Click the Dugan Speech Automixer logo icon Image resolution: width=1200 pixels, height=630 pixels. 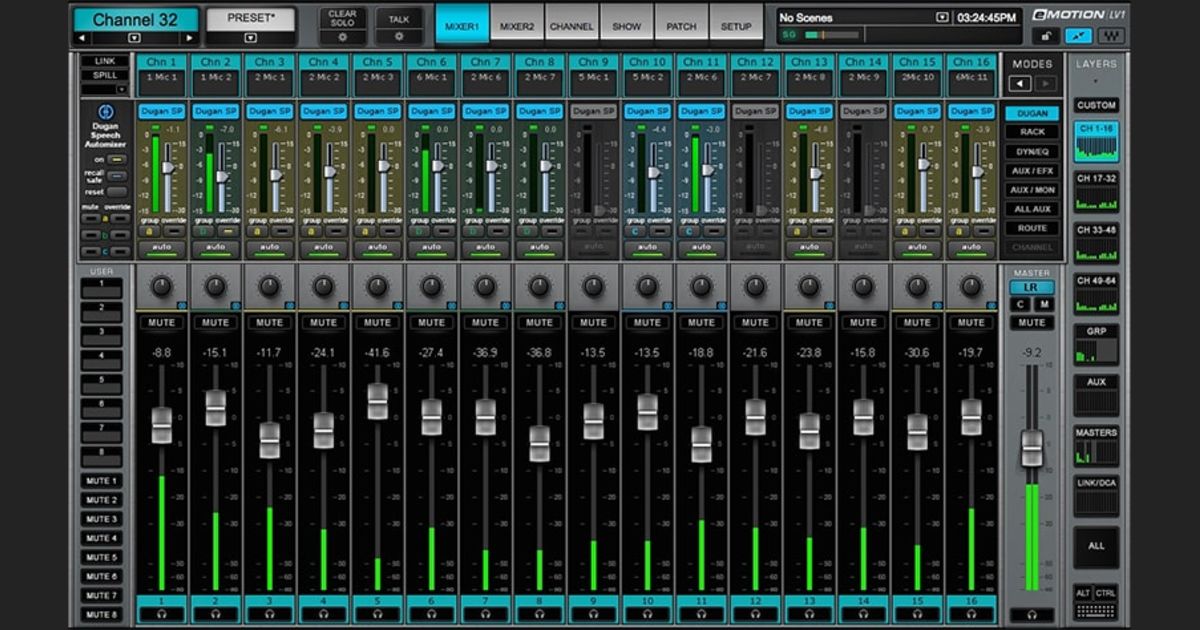(108, 113)
